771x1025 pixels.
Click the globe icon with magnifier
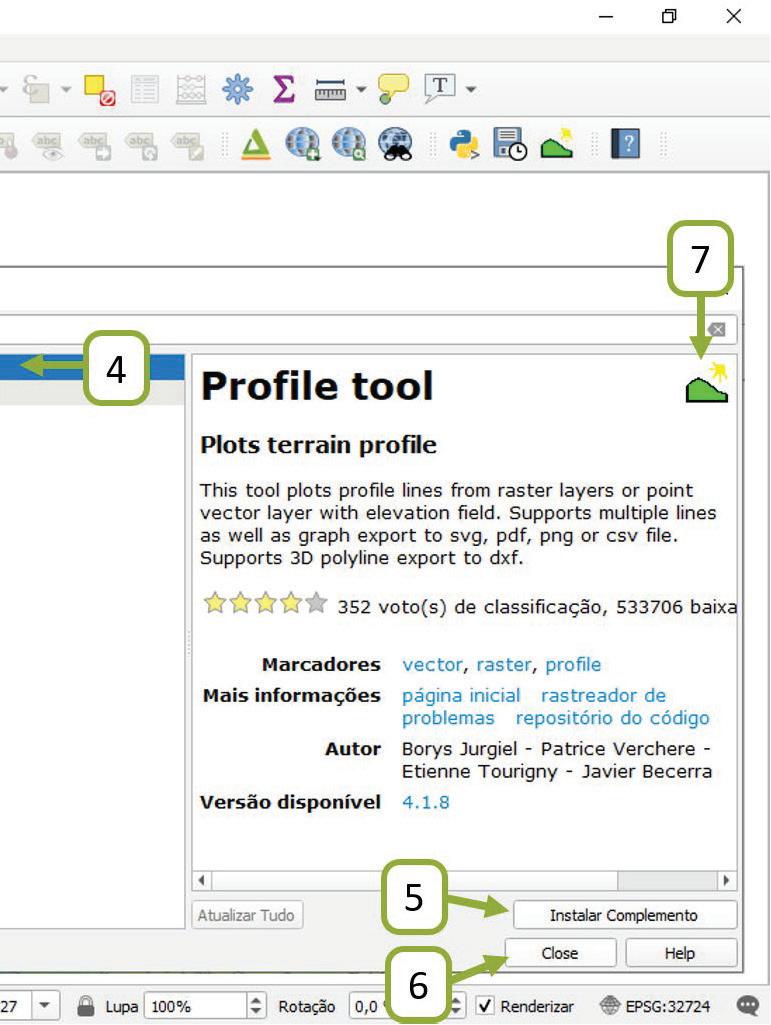[x=349, y=144]
